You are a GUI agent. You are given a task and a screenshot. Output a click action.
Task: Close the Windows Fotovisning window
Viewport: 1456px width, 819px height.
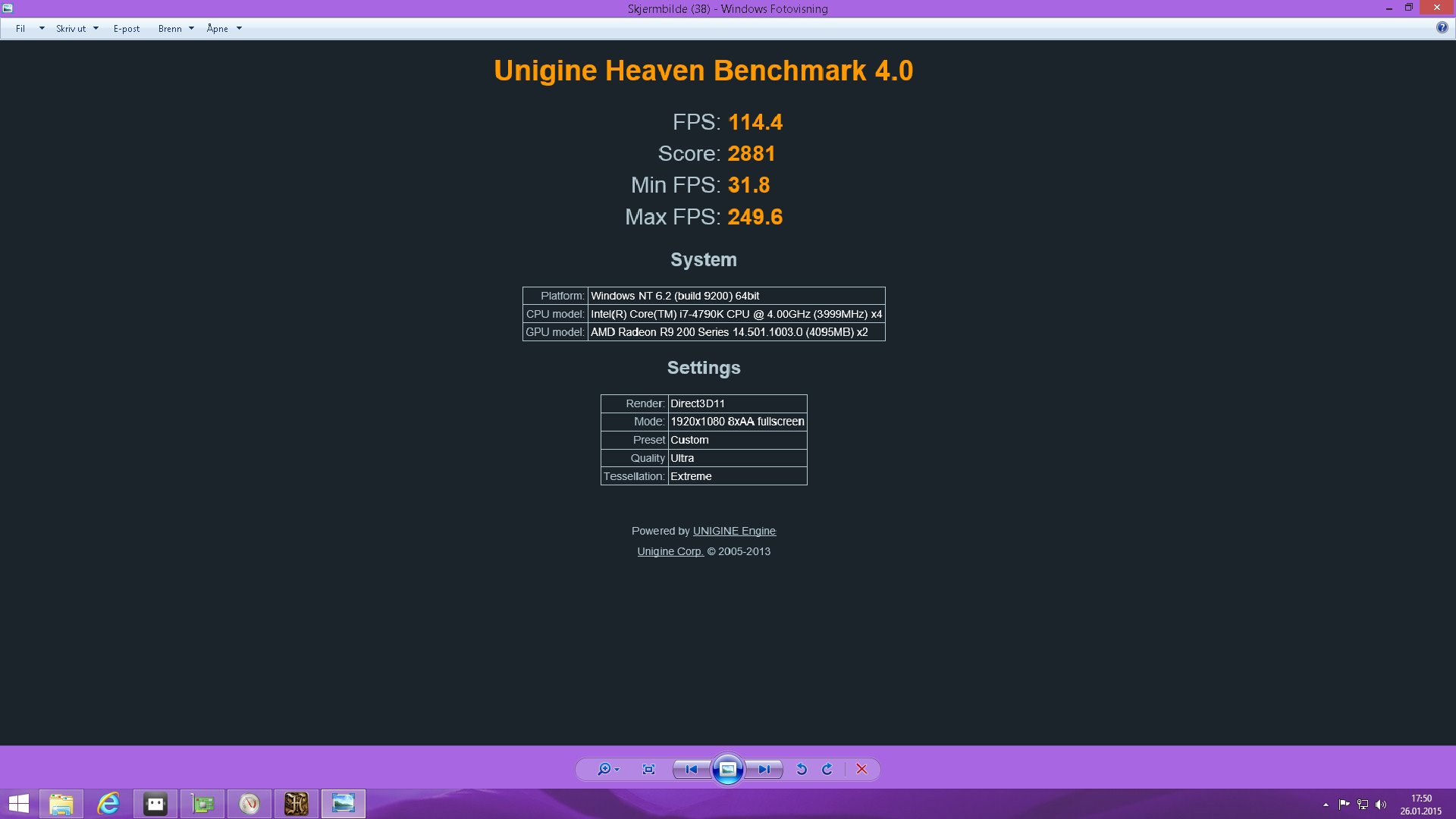click(1437, 8)
